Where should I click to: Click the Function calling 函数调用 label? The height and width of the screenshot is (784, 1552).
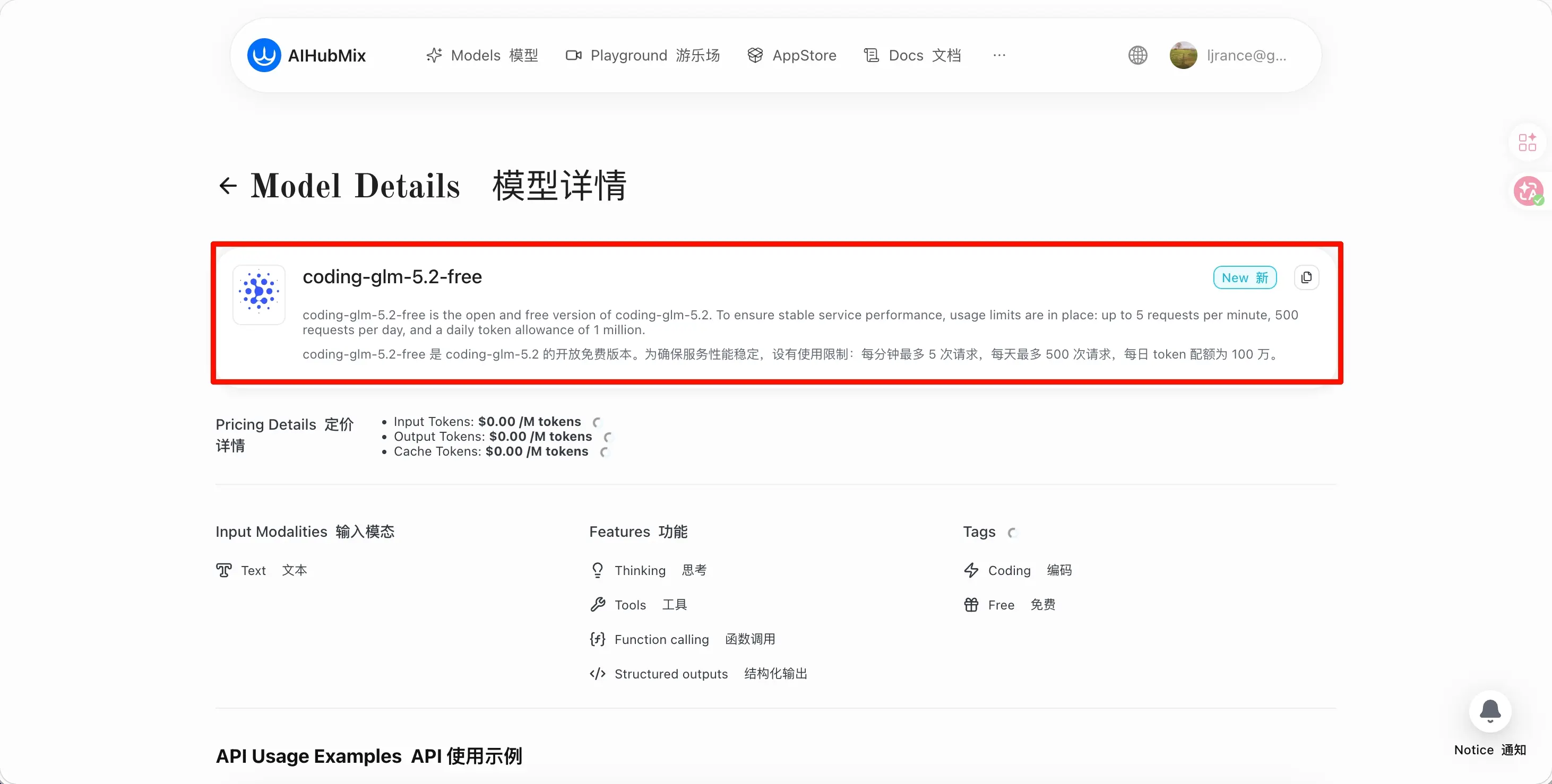coord(695,639)
